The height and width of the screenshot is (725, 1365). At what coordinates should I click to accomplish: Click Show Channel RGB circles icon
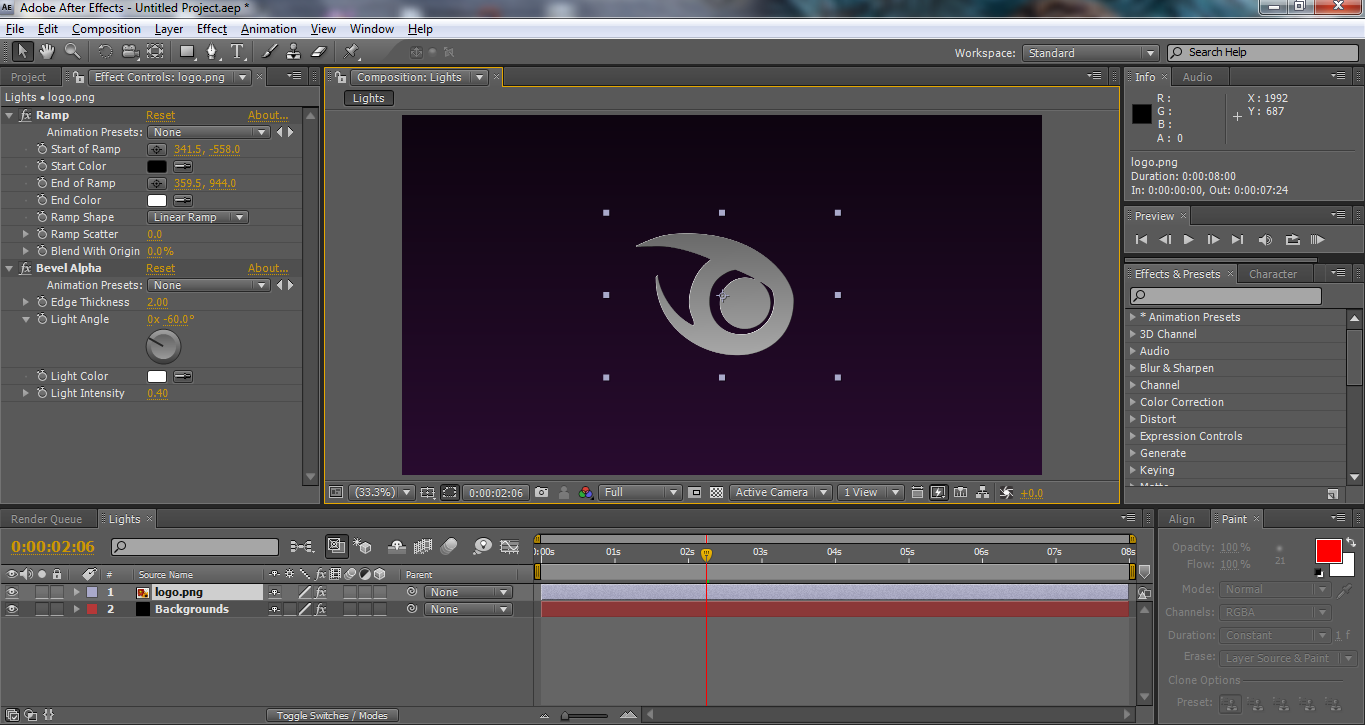584,492
